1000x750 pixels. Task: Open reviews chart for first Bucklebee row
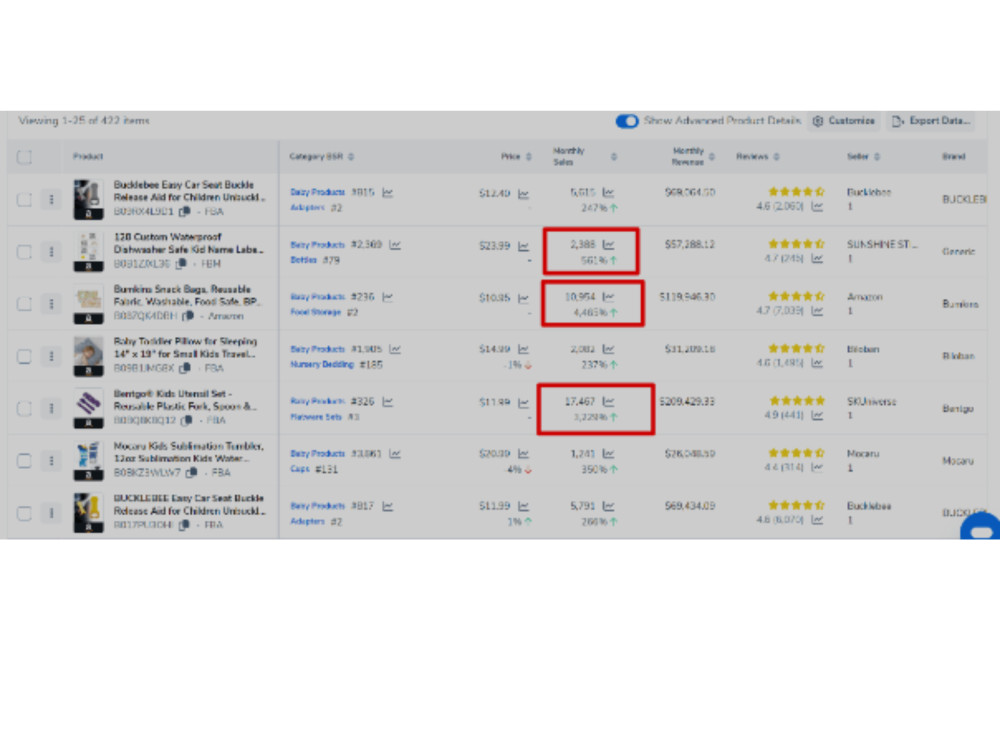[817, 207]
